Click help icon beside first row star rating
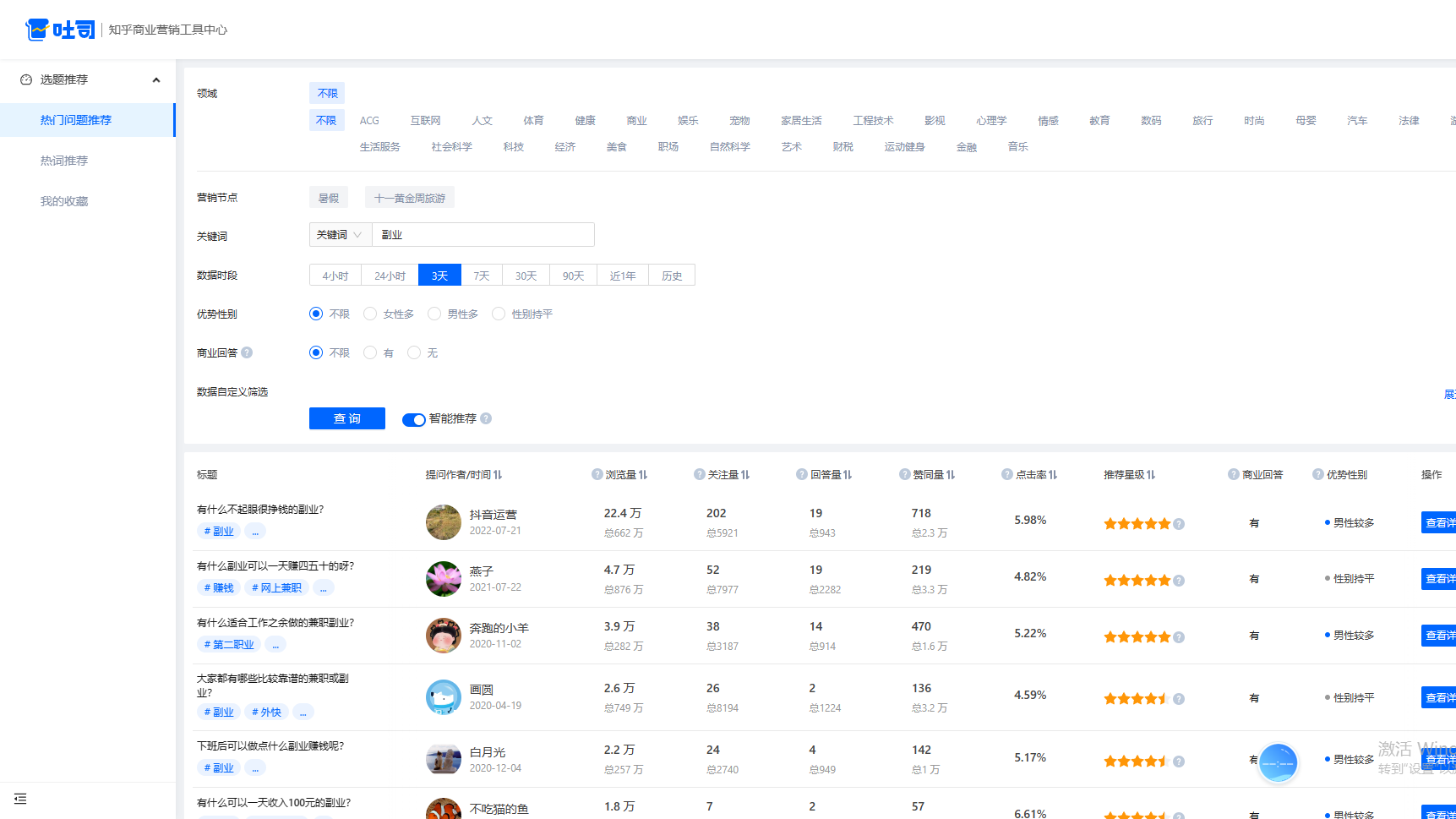The height and width of the screenshot is (819, 1456). pos(1179,524)
